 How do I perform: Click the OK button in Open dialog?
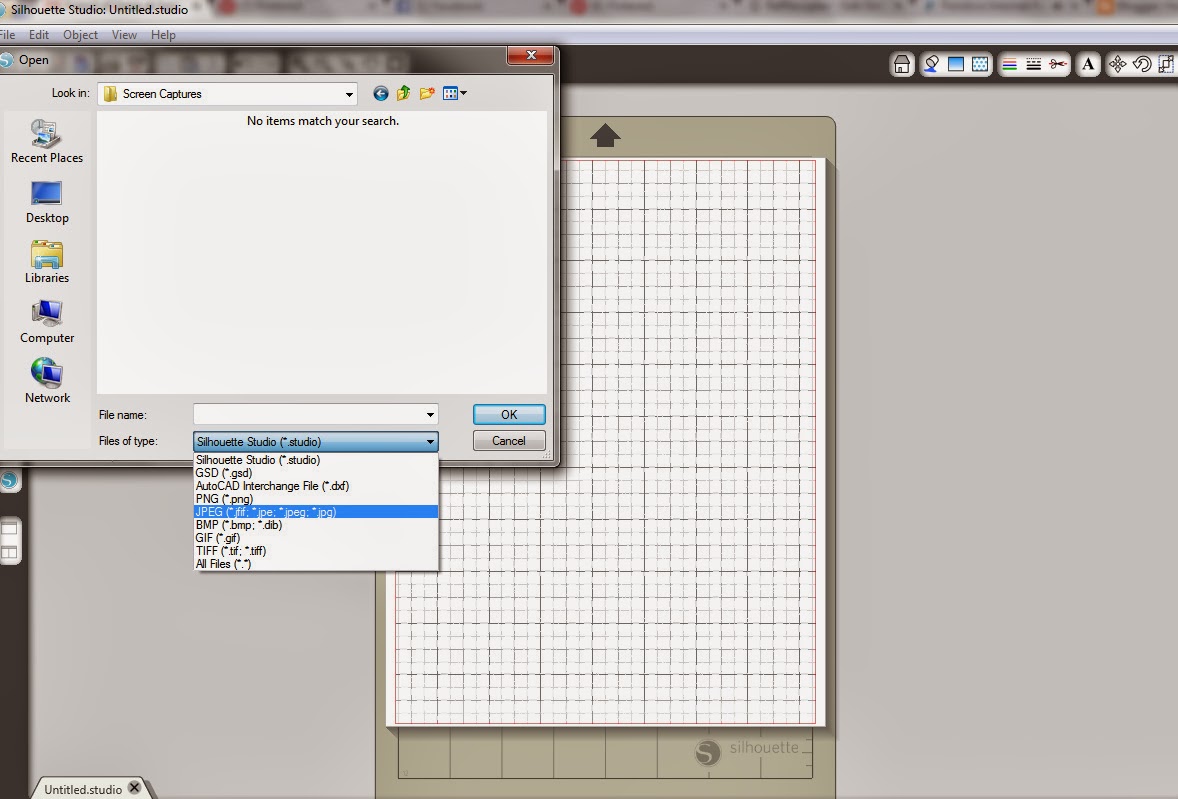(x=509, y=415)
